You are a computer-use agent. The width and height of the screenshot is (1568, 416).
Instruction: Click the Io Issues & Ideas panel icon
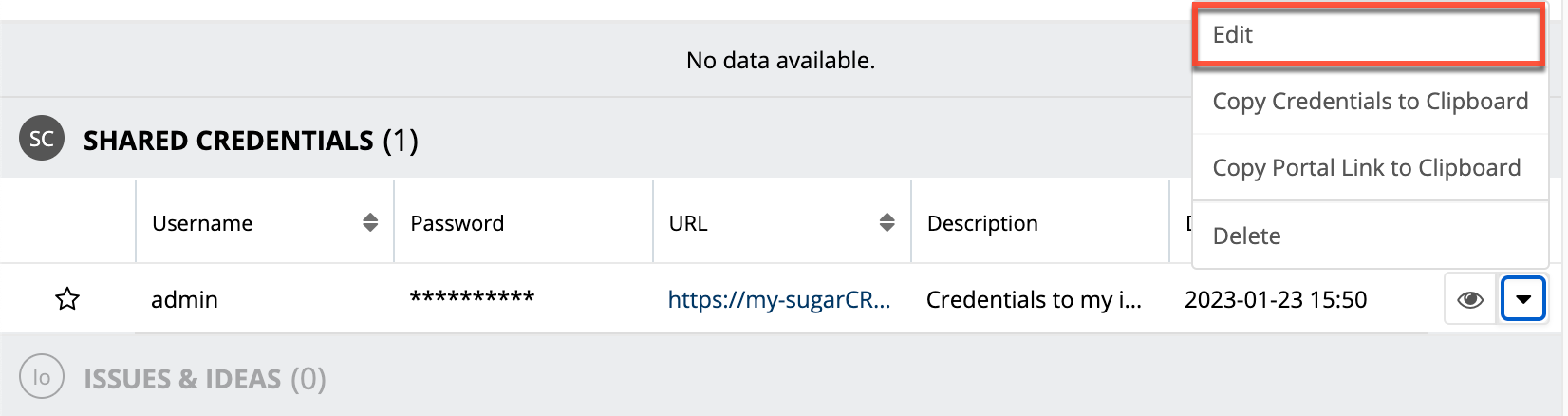pyautogui.click(x=42, y=378)
